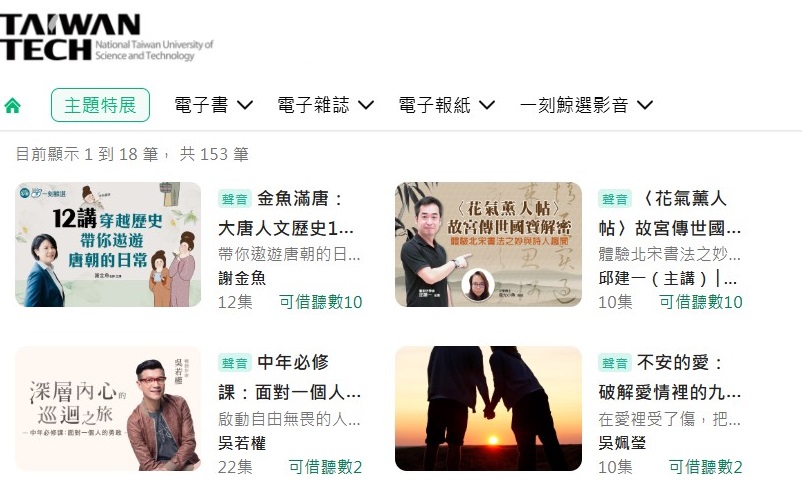Click the 聲音 tag beside 不安的愛
The width and height of the screenshot is (802, 503).
point(615,363)
